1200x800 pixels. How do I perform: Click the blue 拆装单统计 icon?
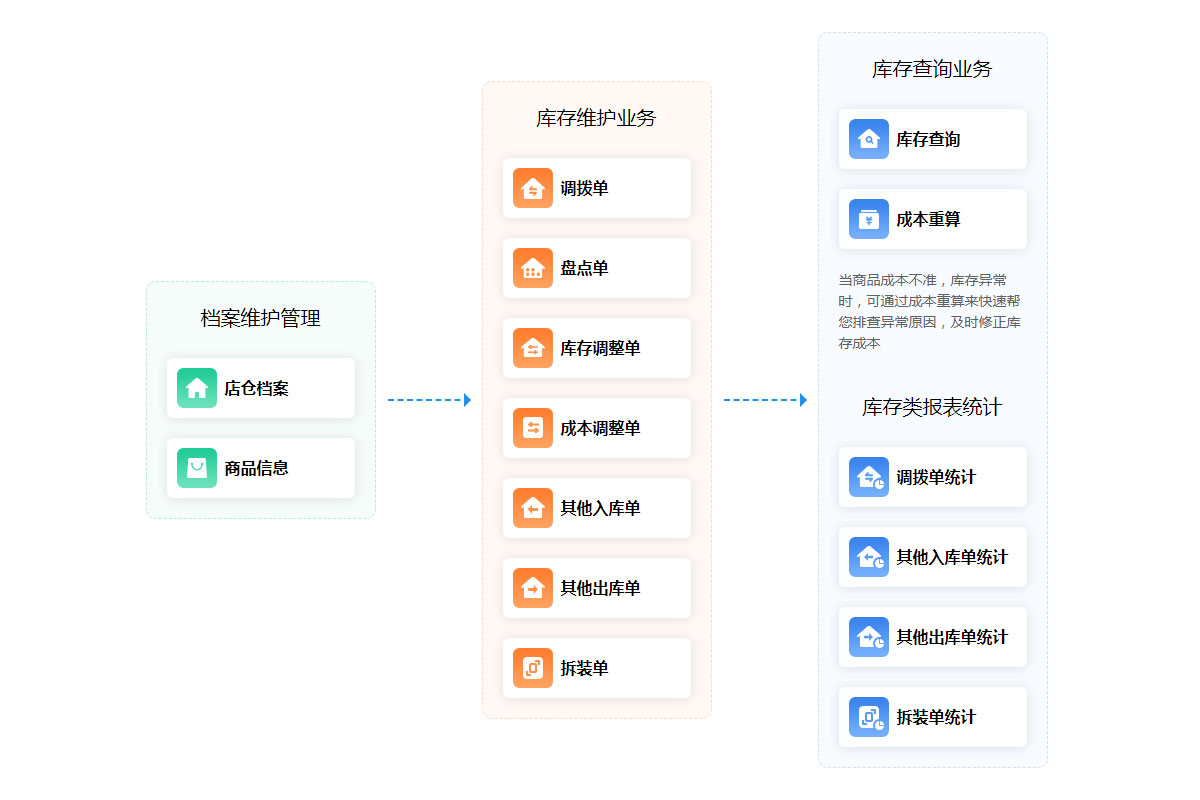click(x=869, y=717)
